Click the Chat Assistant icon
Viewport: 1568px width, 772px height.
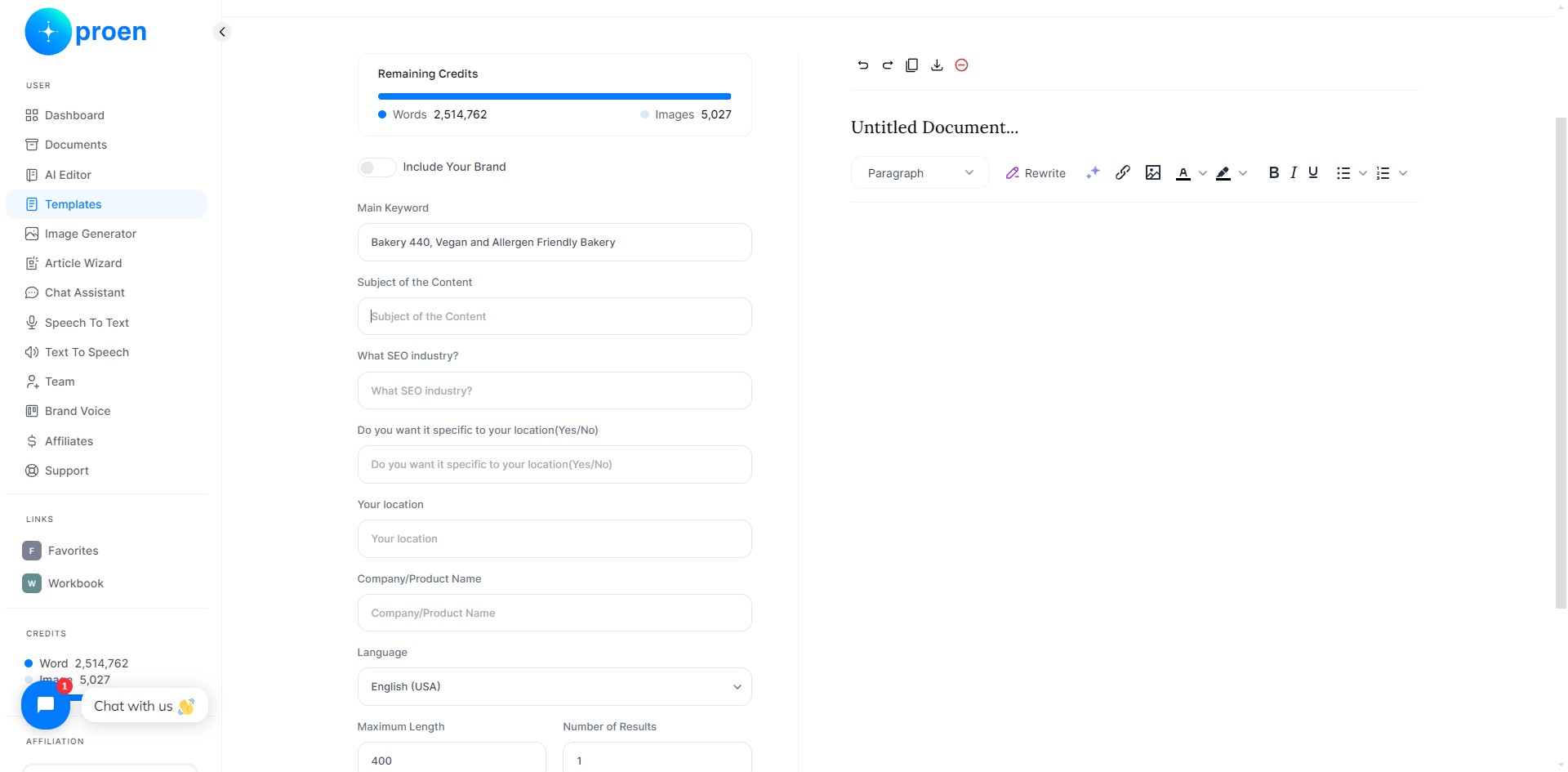tap(32, 292)
